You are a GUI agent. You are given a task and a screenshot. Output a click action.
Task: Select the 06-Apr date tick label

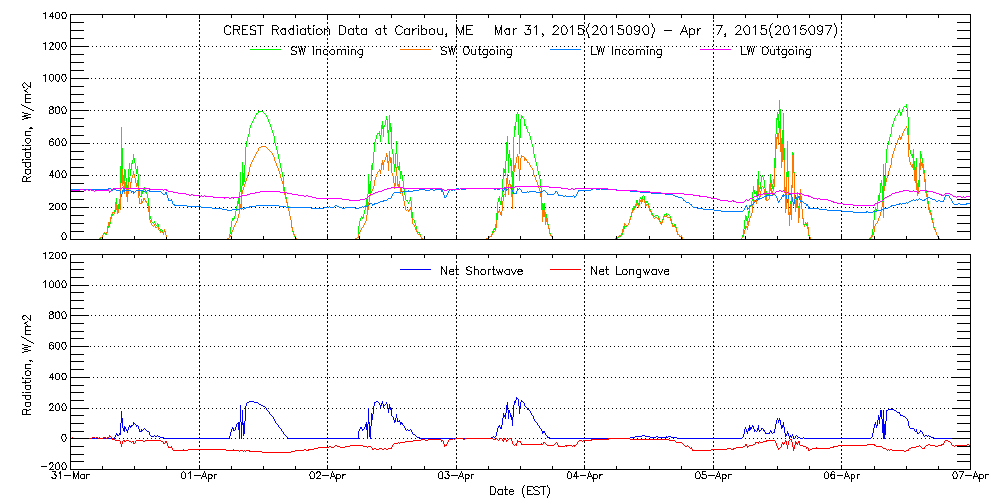click(842, 478)
